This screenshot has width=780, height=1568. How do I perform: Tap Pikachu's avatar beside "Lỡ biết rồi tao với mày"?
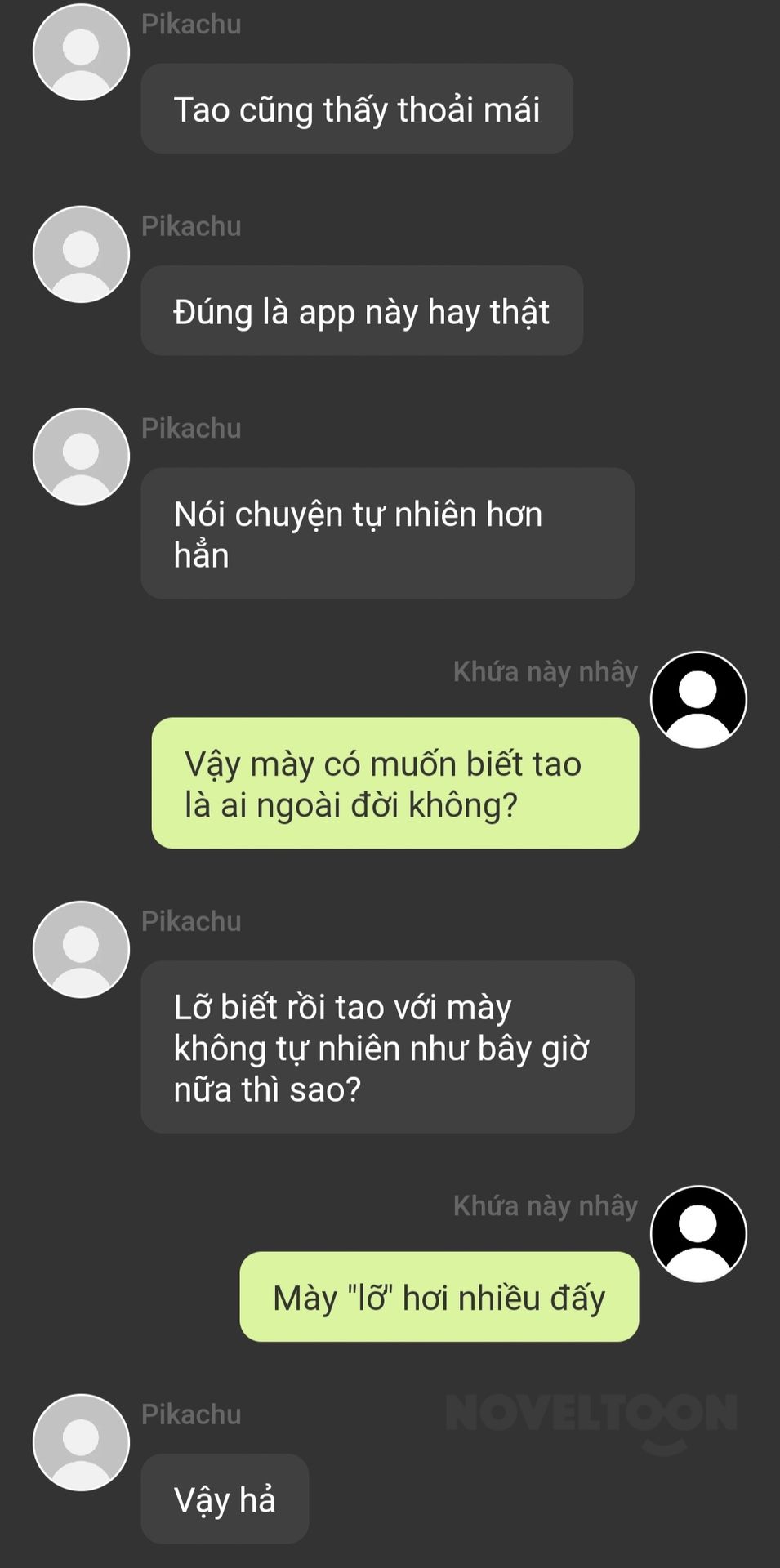click(81, 950)
